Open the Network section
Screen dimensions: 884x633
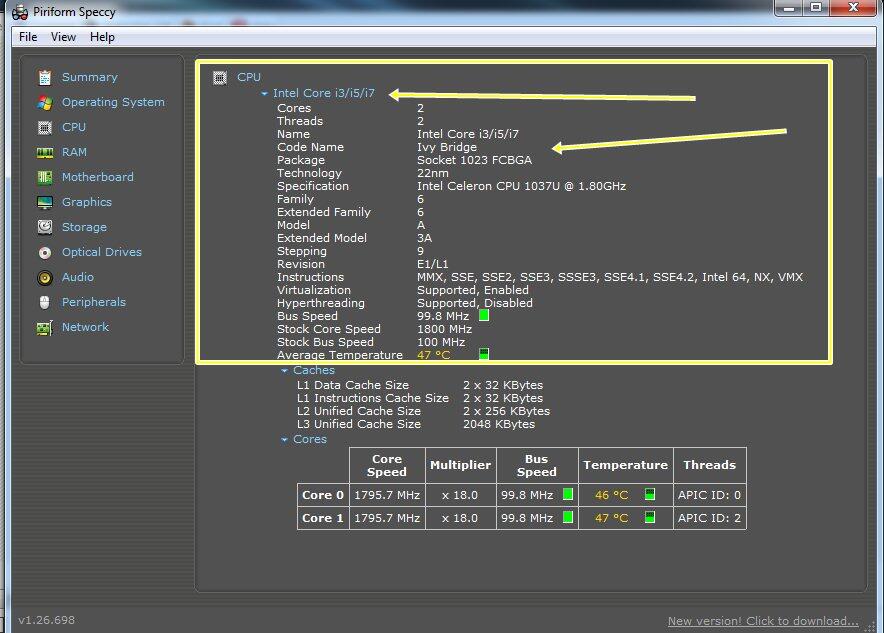[85, 327]
